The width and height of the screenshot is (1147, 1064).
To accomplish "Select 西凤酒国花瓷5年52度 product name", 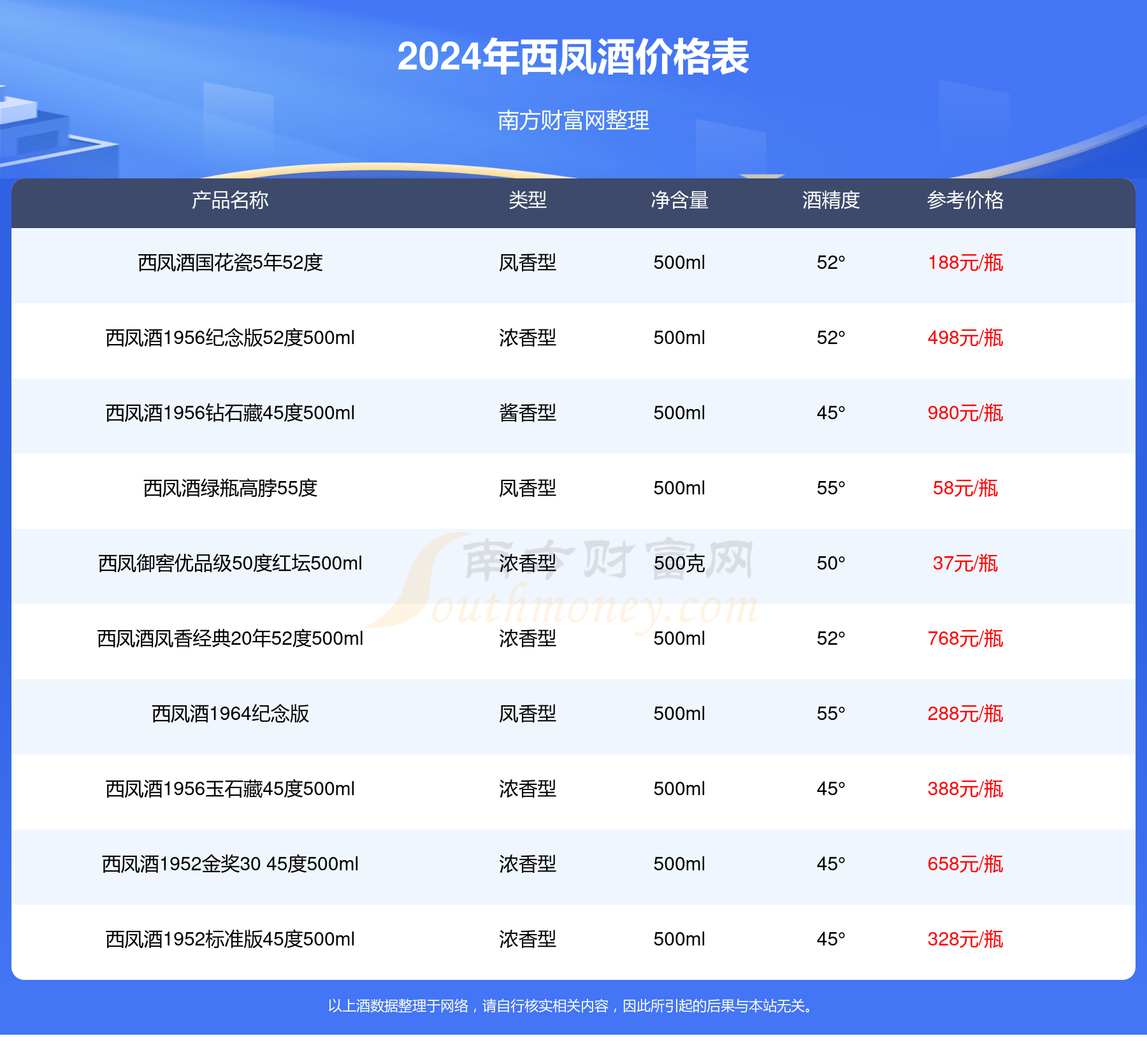I will pos(230,262).
